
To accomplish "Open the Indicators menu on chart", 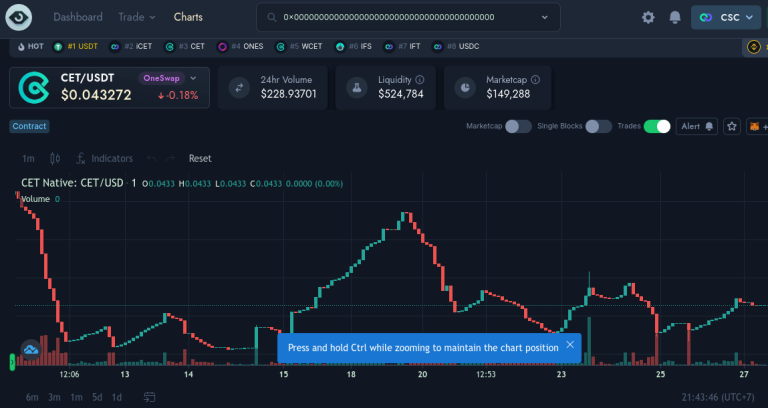I will pyautogui.click(x=104, y=158).
